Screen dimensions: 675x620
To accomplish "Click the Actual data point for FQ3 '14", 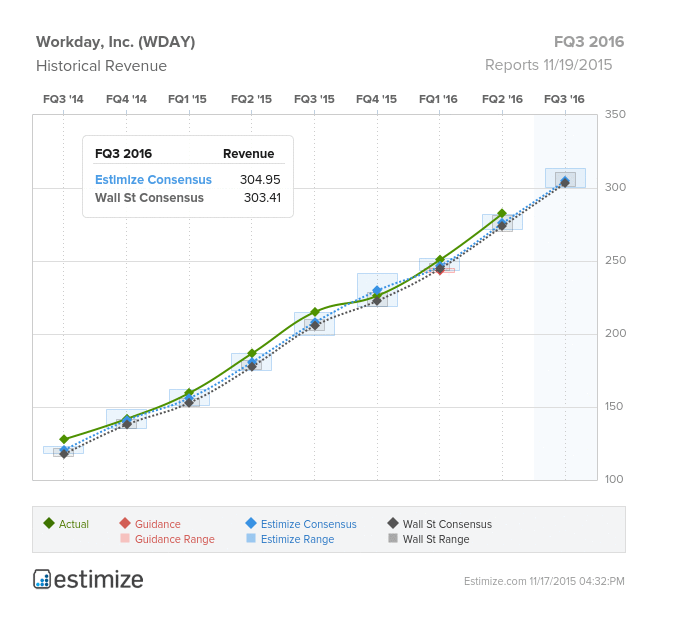I will [64, 440].
